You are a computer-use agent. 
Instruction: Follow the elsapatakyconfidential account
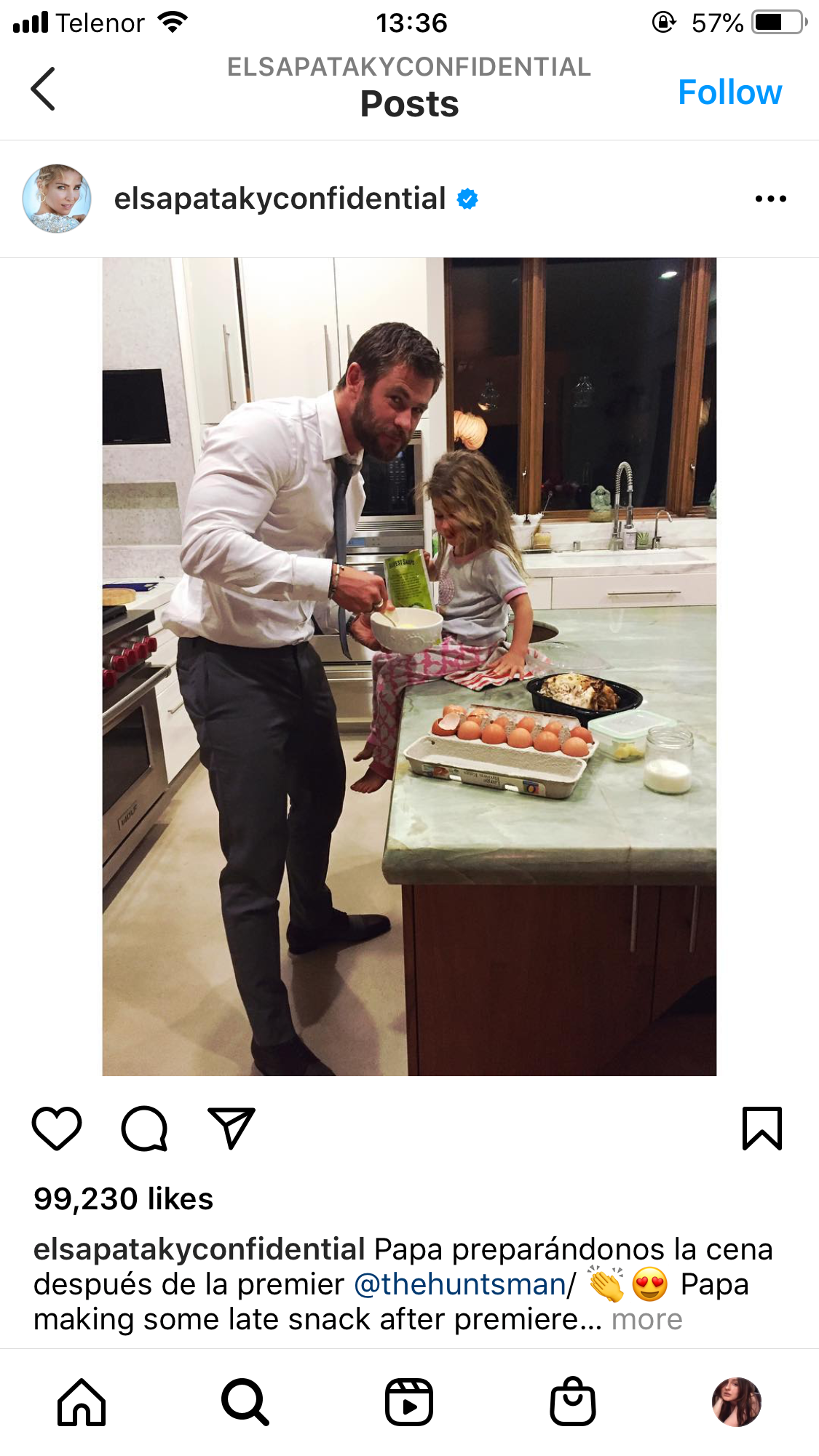[x=729, y=92]
